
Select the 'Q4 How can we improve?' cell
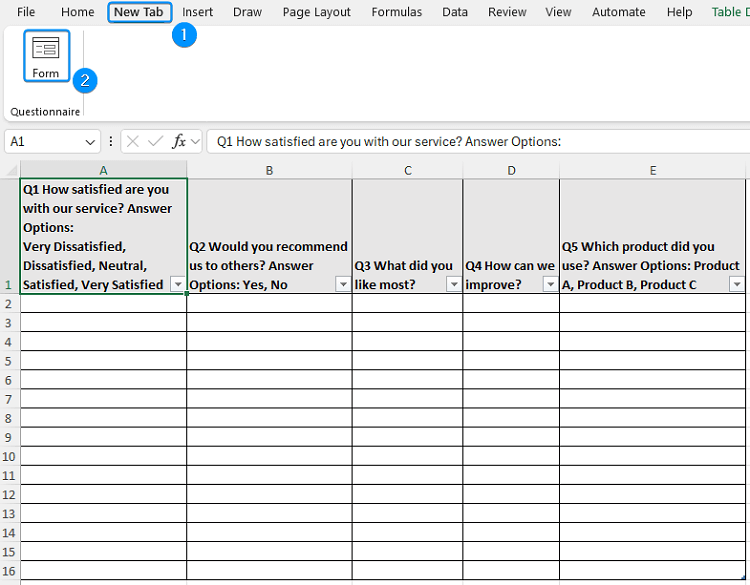click(x=511, y=236)
